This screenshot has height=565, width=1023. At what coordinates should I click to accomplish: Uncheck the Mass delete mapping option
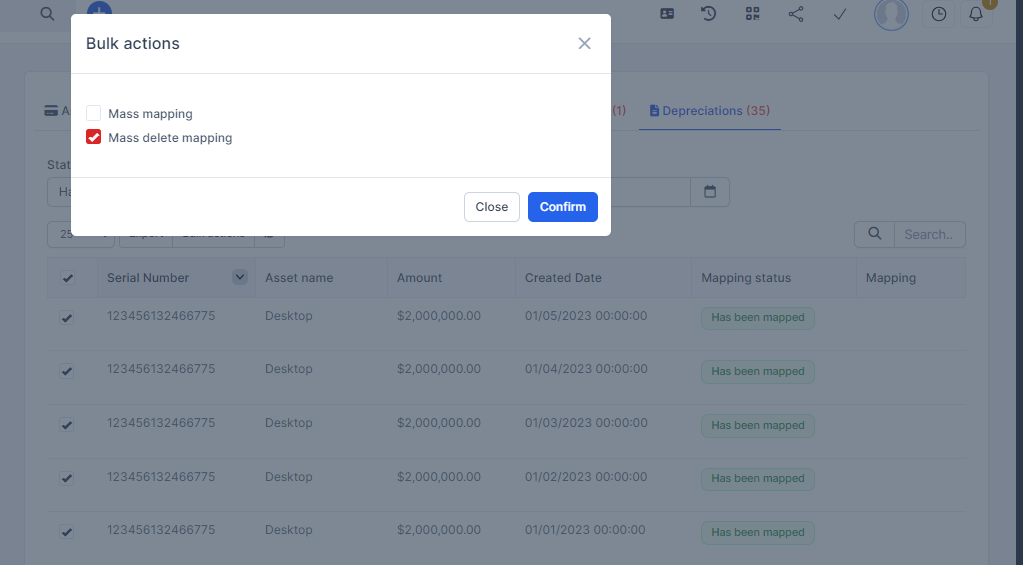94,137
